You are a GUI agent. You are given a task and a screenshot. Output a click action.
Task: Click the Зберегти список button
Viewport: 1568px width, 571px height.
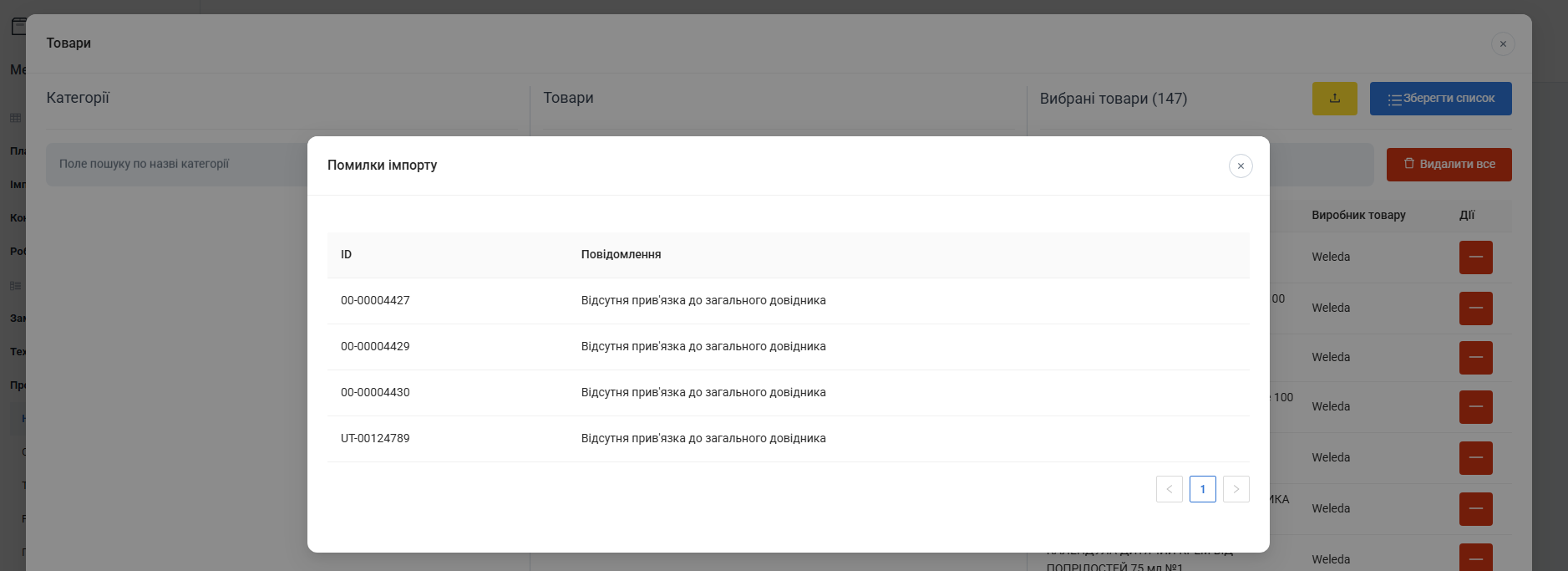point(1440,99)
